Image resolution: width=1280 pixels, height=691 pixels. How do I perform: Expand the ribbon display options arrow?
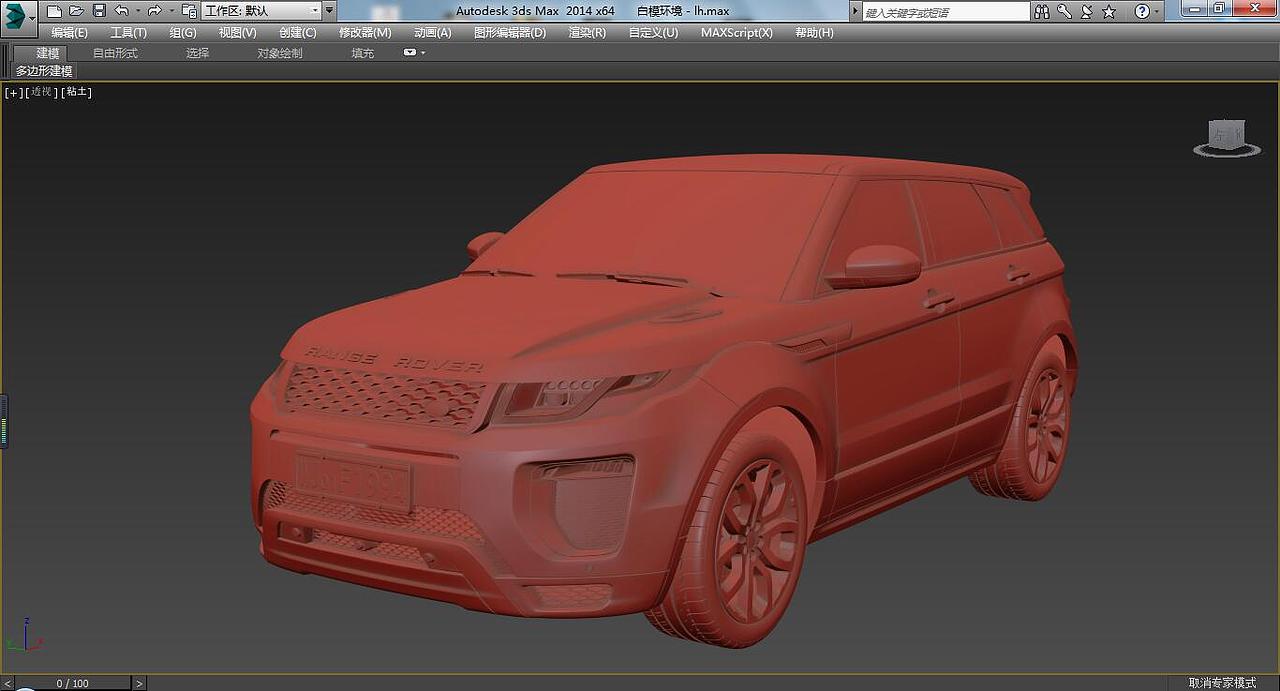423,53
